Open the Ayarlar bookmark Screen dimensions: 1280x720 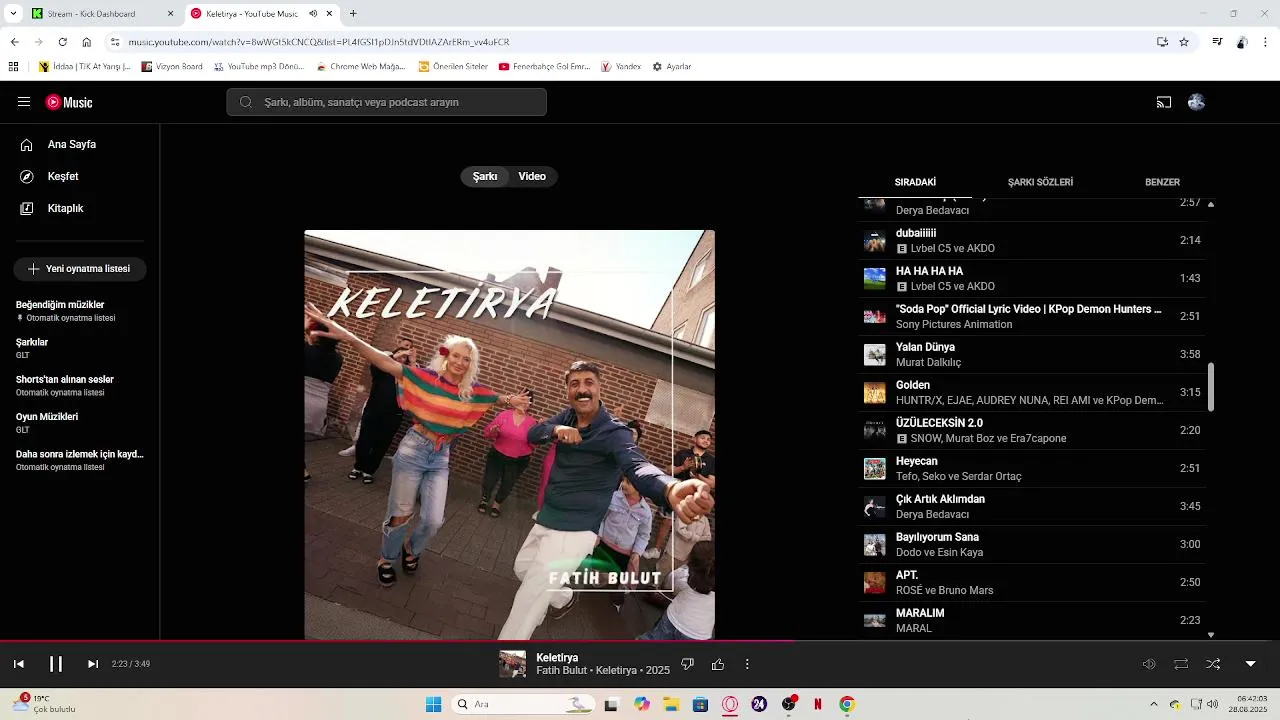click(672, 67)
